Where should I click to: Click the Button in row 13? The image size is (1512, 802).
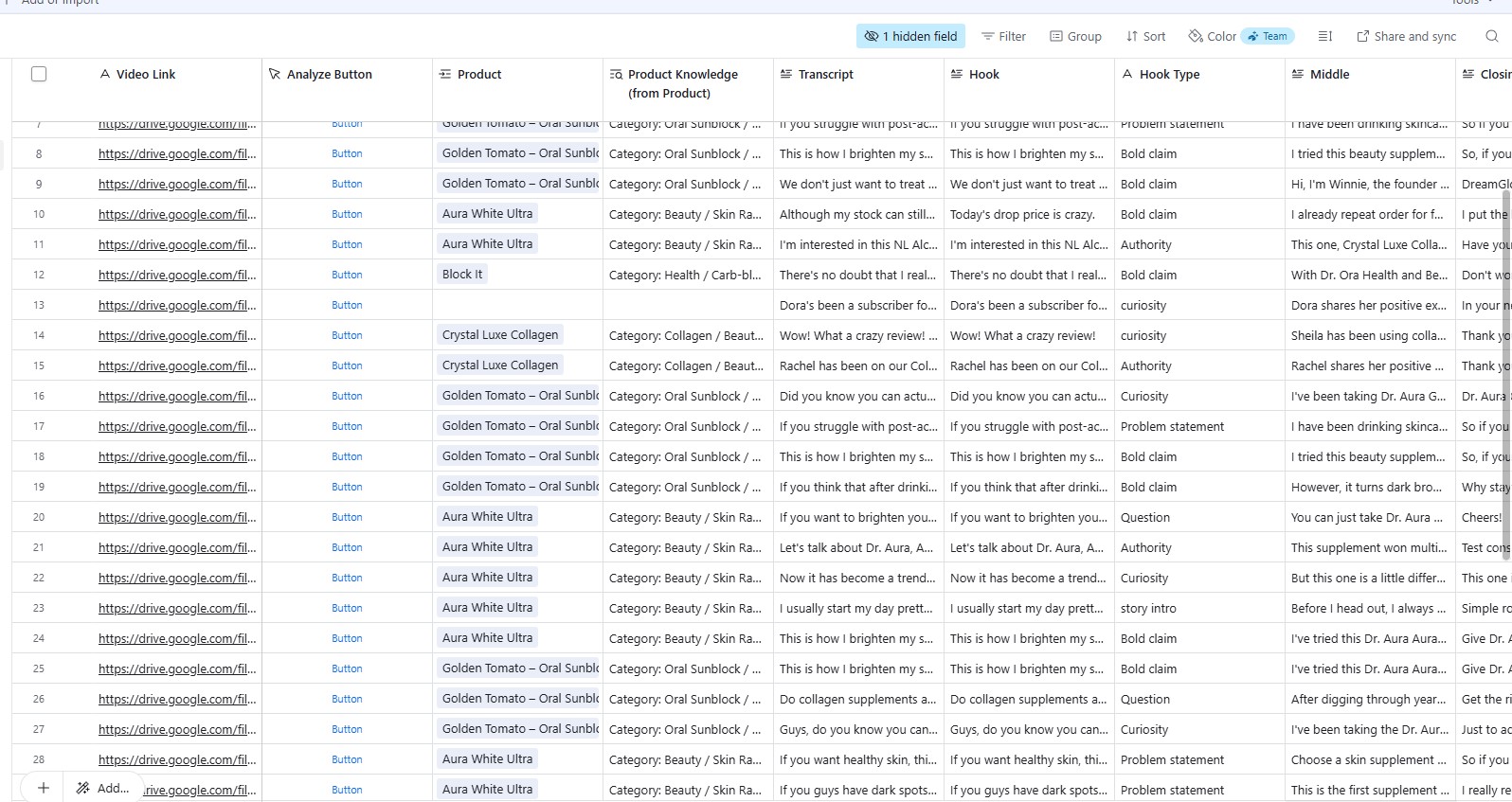tap(347, 305)
